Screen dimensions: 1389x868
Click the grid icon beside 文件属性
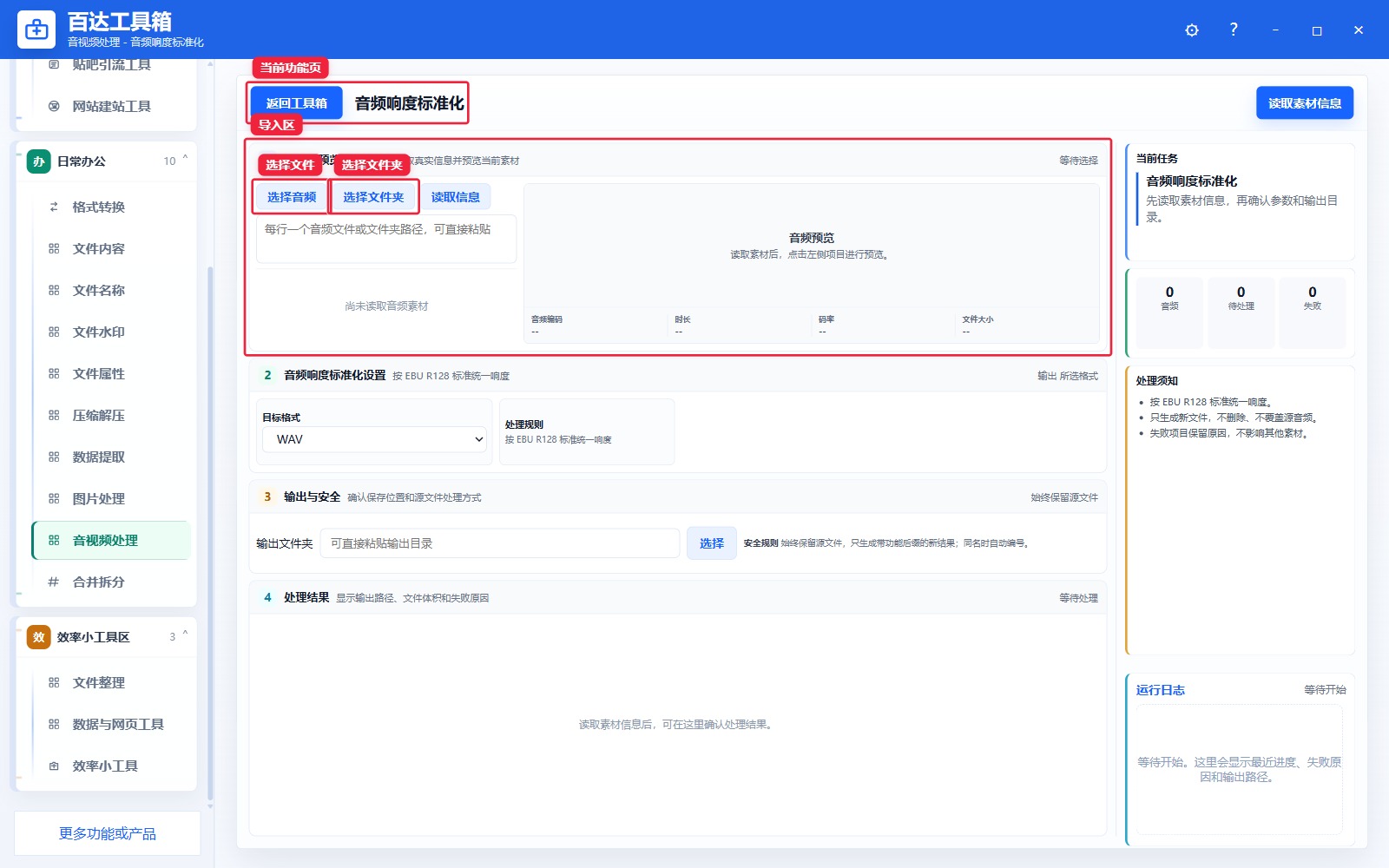pos(54,373)
